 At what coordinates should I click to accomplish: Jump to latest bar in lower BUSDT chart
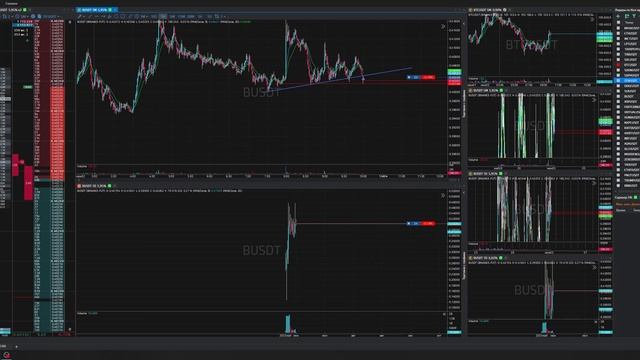[443, 196]
